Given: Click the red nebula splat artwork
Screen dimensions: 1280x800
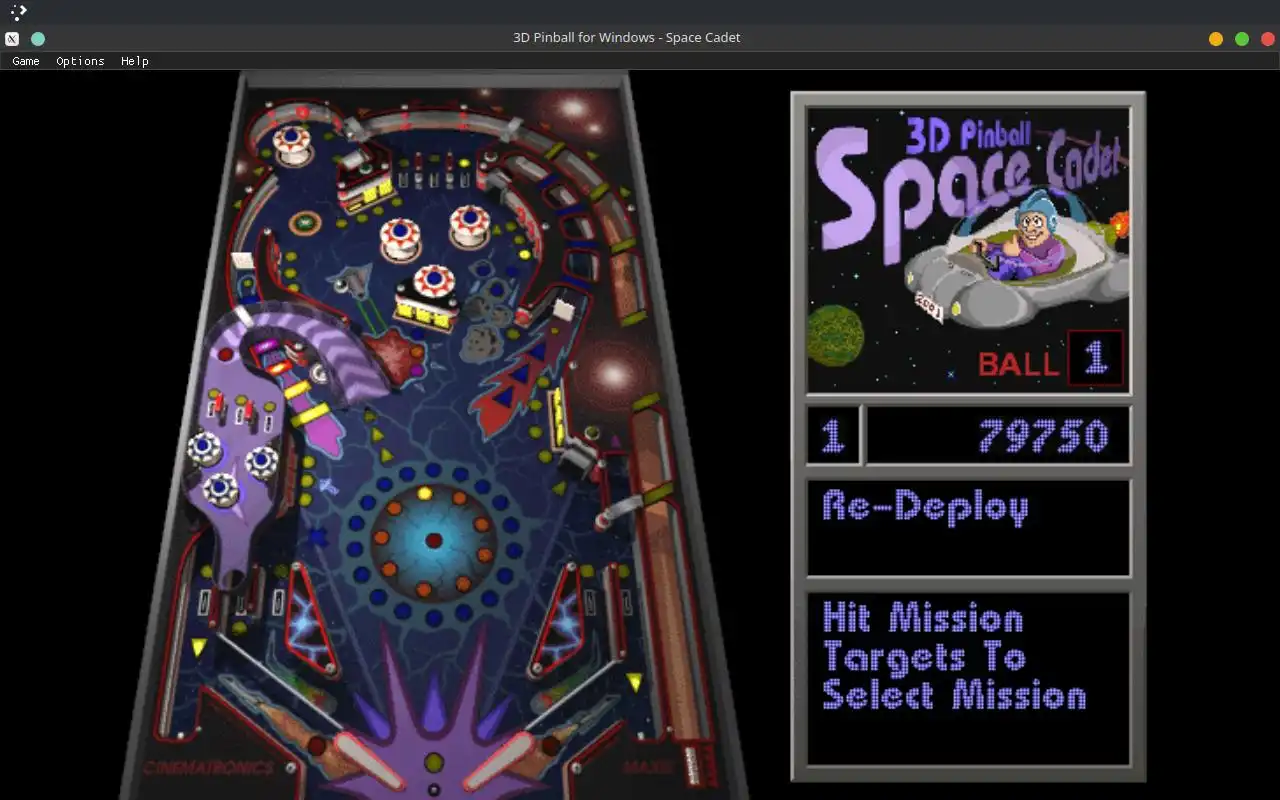Looking at the screenshot, I should (x=398, y=355).
